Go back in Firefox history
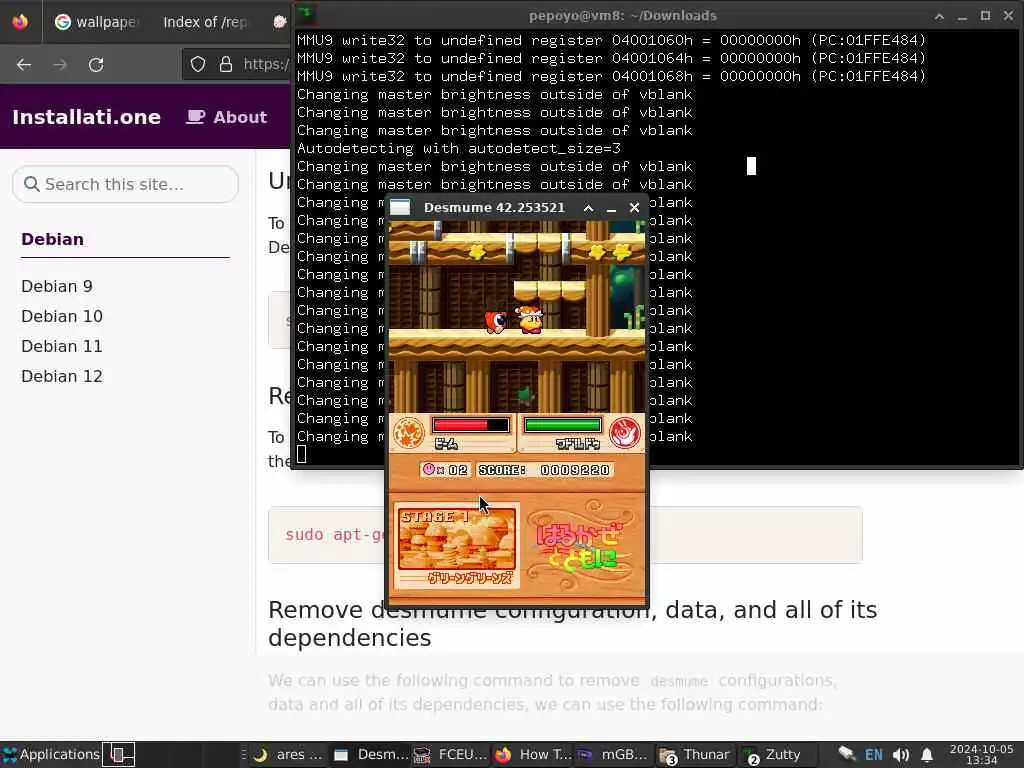The image size is (1024, 768). pos(24,65)
